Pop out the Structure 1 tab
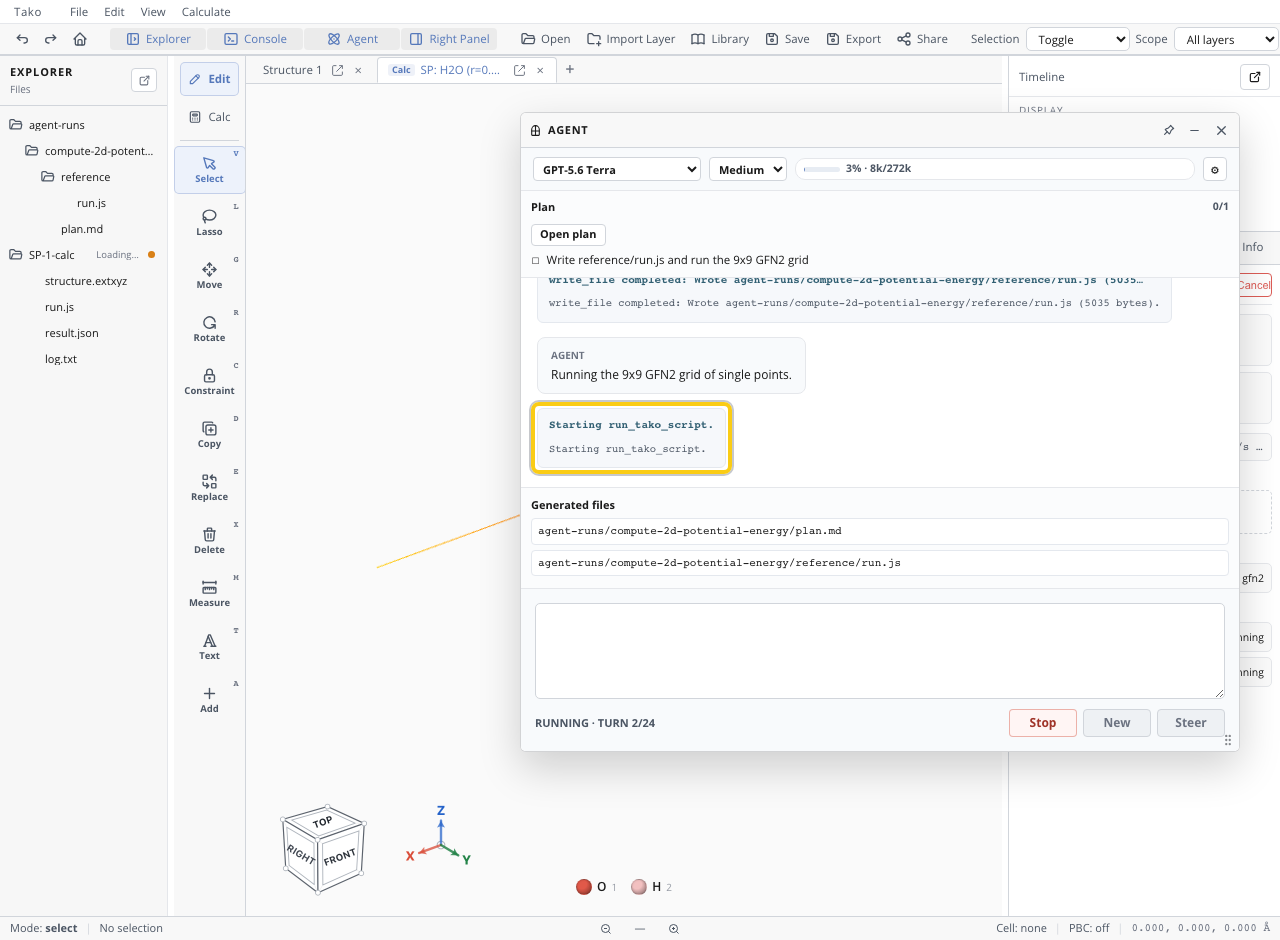The image size is (1280, 940). pyautogui.click(x=338, y=70)
